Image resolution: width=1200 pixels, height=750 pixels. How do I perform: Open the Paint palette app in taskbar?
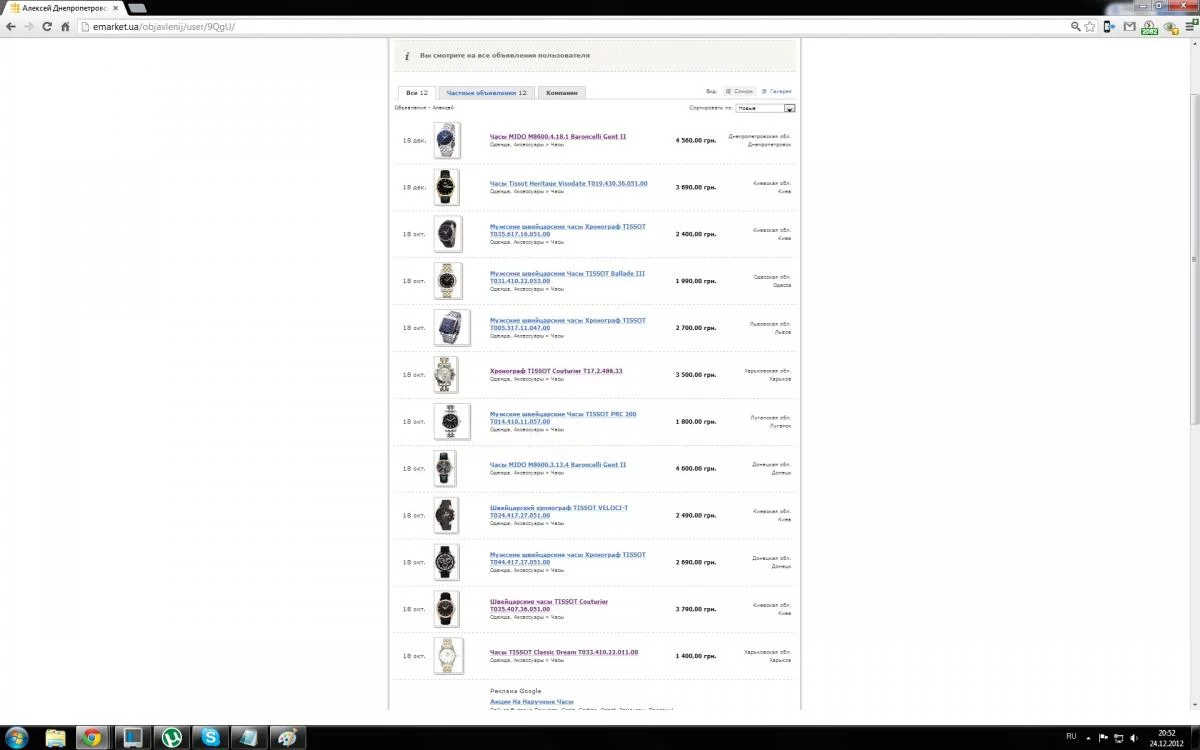coord(289,738)
